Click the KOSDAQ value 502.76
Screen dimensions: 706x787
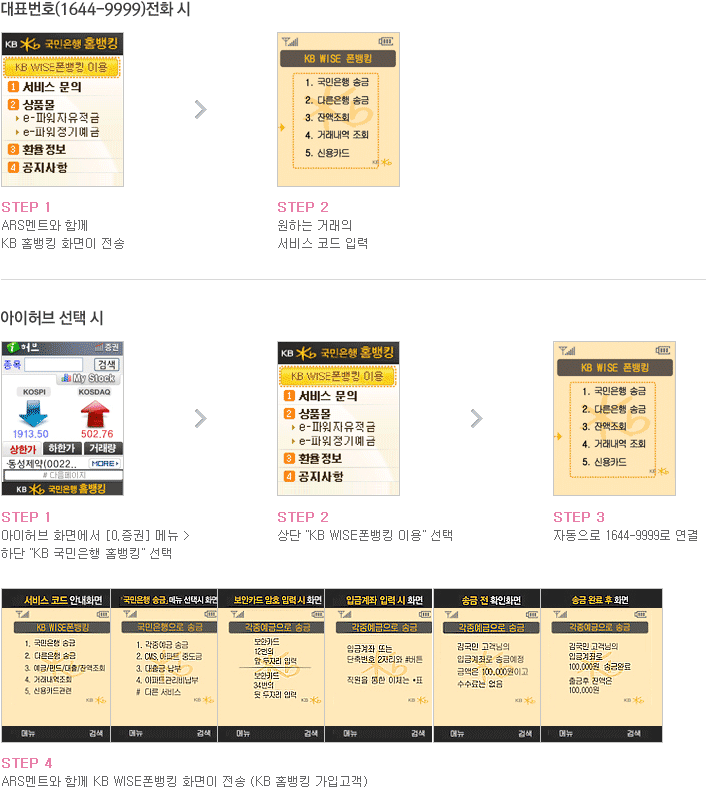pyautogui.click(x=97, y=434)
